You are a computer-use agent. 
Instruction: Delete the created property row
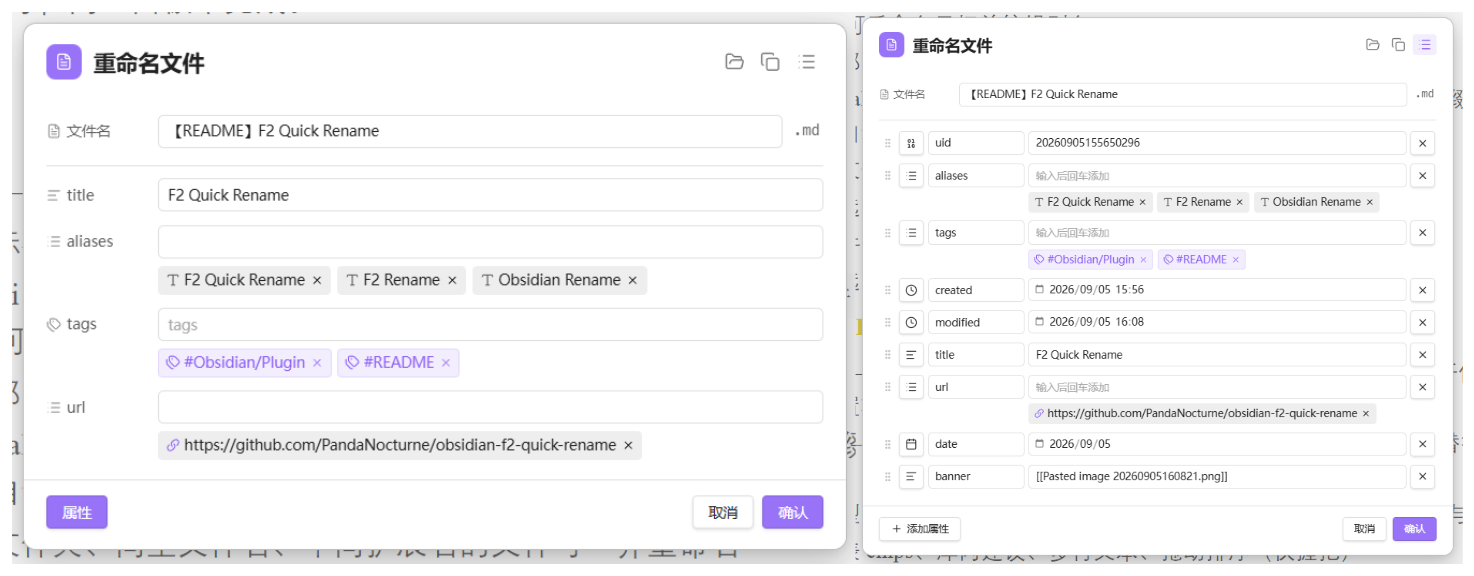(x=1423, y=290)
